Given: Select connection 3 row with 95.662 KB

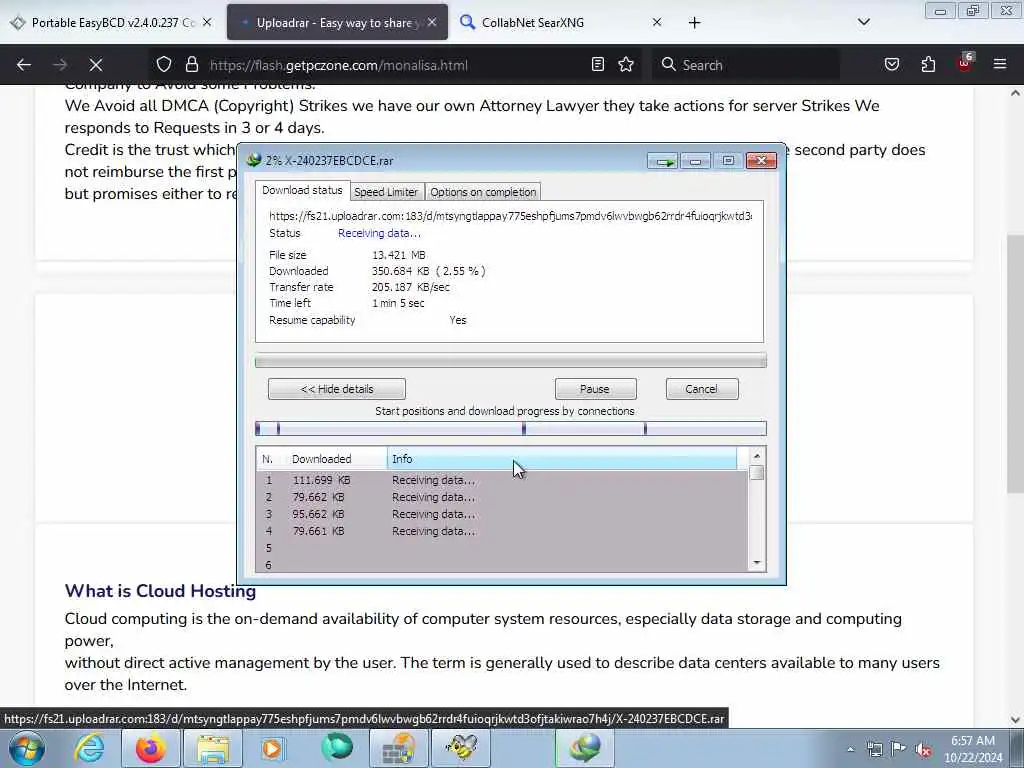Looking at the screenshot, I should pyautogui.click(x=502, y=514).
